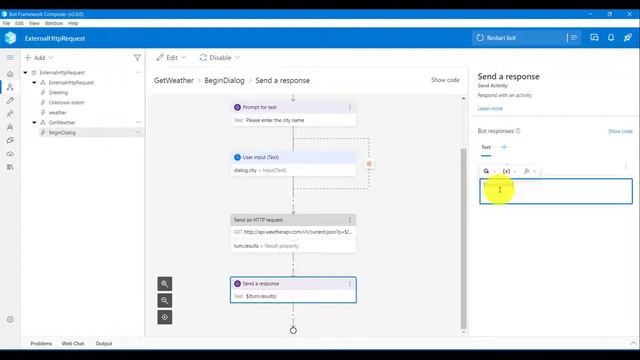Expand the hamburger navigation menu
This screenshot has width=640, height=360.
[x=10, y=58]
